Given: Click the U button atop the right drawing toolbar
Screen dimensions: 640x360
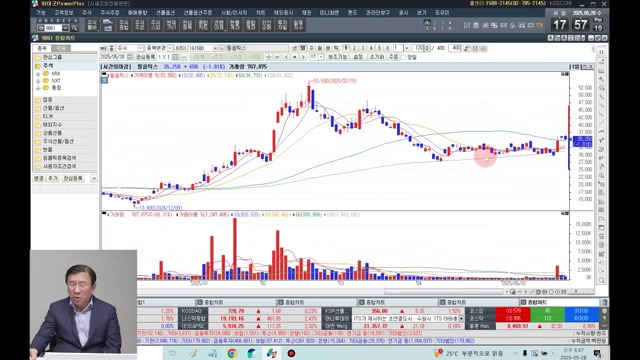Looking at the screenshot, I should [x=601, y=52].
